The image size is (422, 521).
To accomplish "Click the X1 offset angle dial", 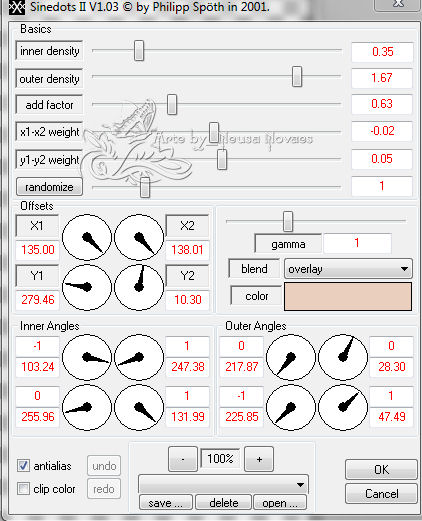I will pyautogui.click(x=87, y=237).
